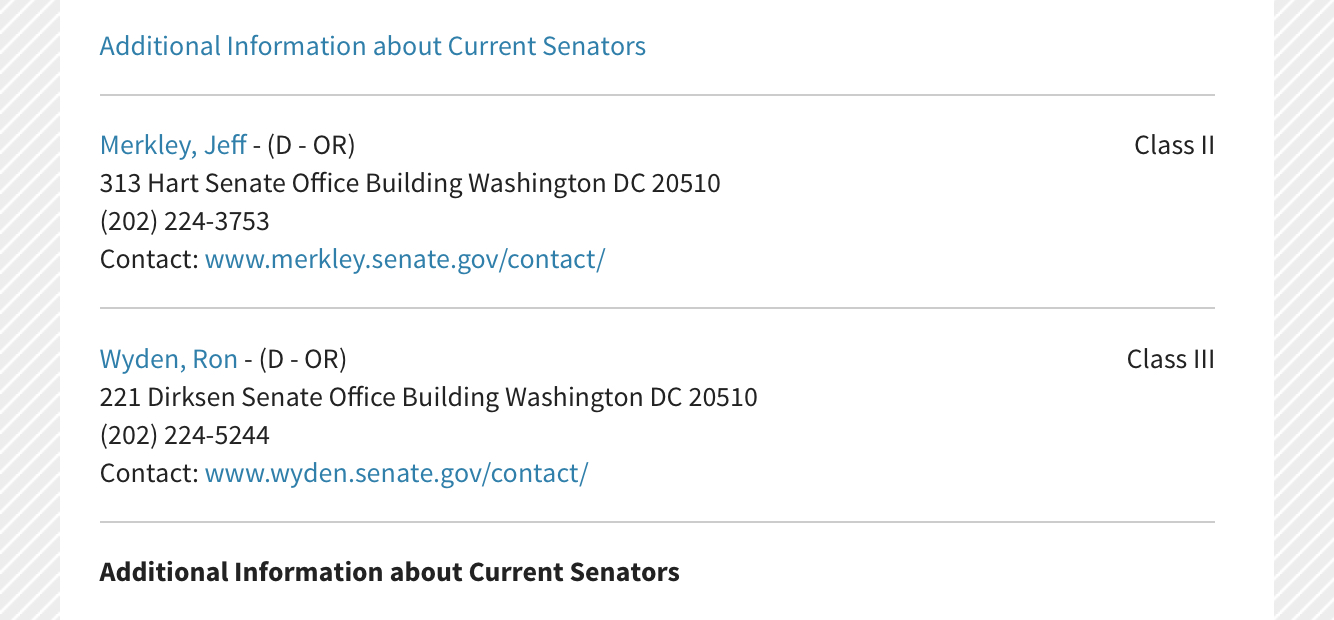Click the (D - OR) text beside Wyden
This screenshot has height=620, width=1334.
point(303,359)
